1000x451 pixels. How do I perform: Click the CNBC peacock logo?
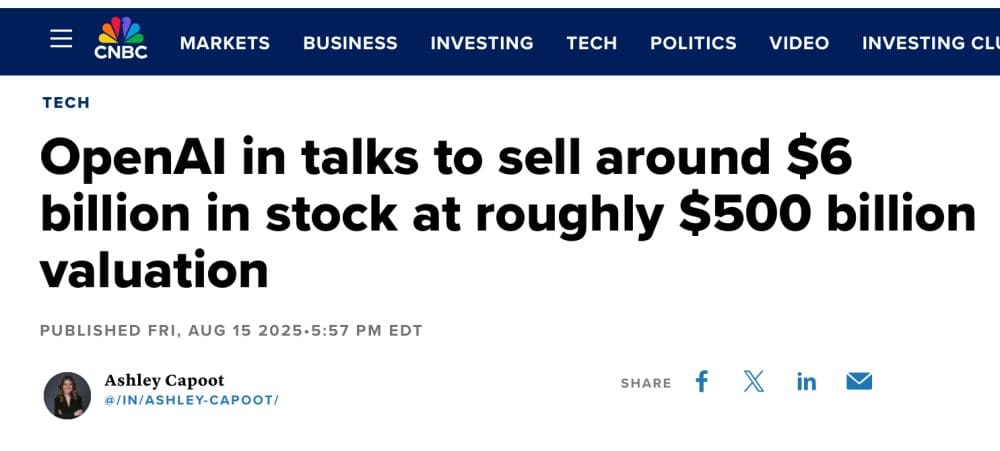(121, 39)
